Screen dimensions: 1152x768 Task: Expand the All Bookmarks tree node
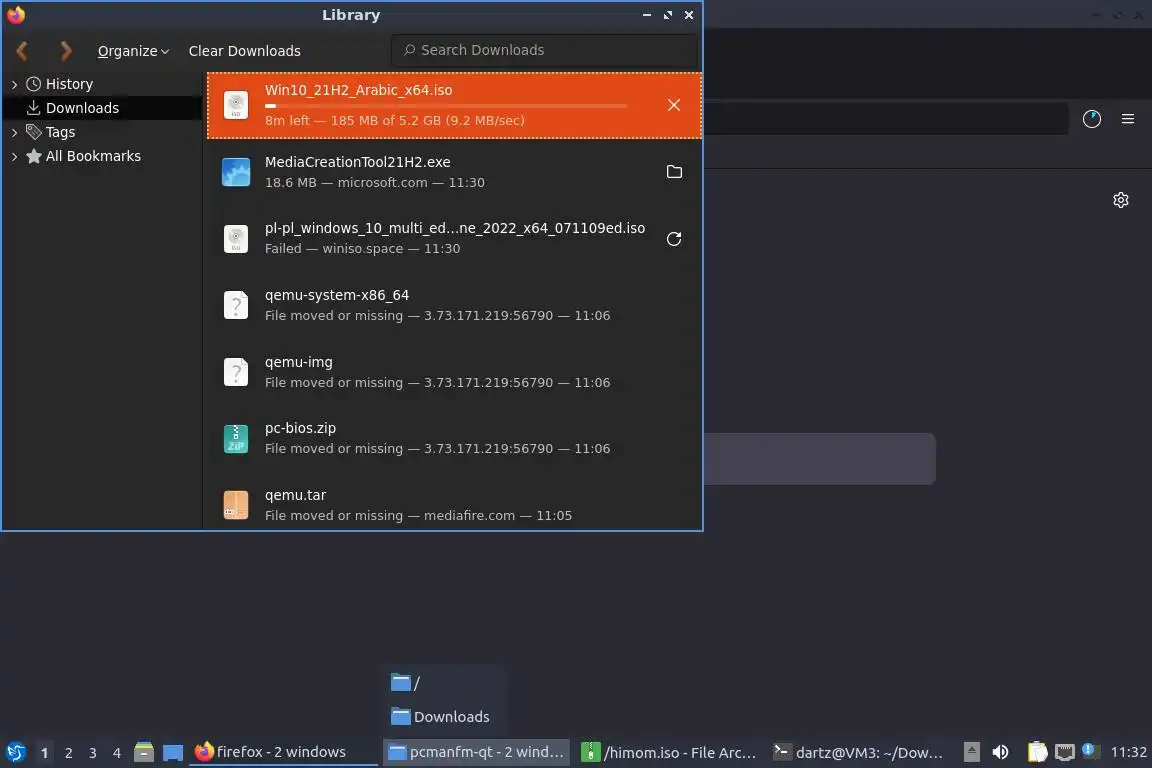(14, 157)
